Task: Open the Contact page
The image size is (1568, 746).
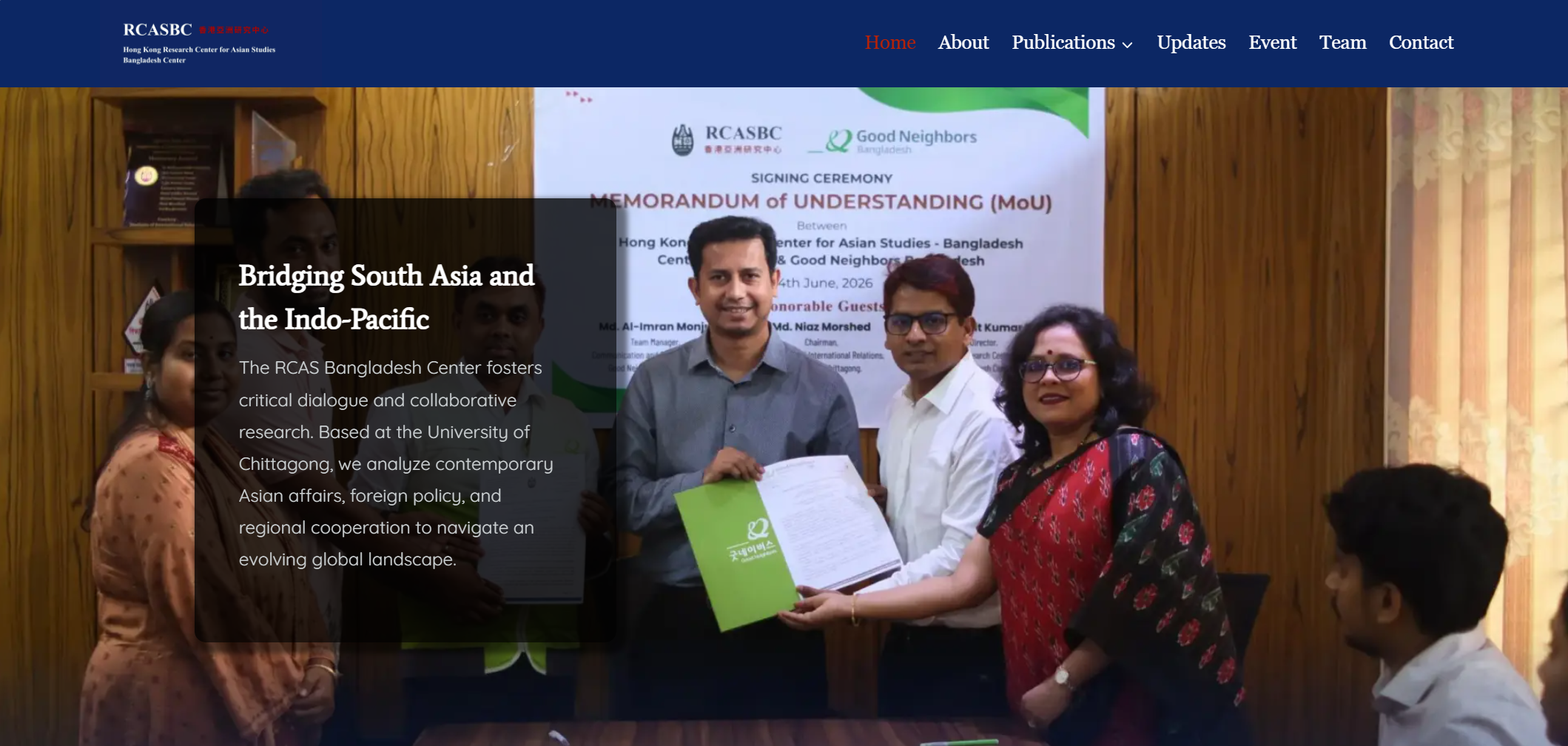Action: coord(1421,42)
